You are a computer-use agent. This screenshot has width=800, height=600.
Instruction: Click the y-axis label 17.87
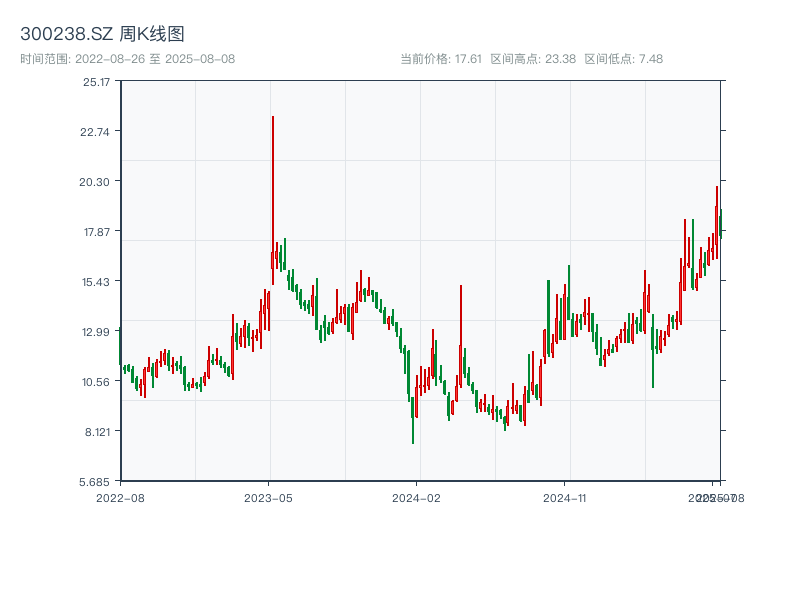(97, 232)
